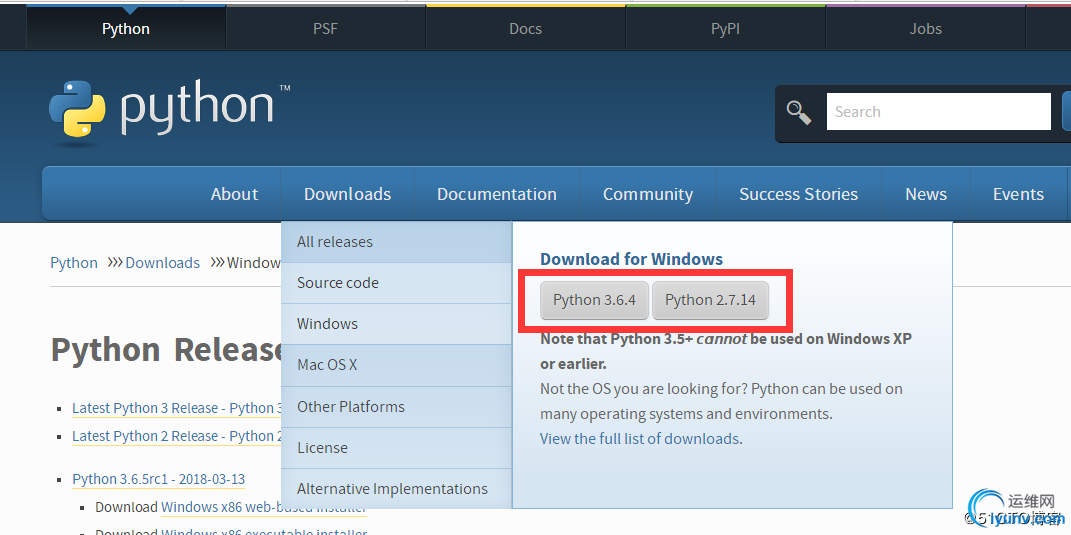The height and width of the screenshot is (535, 1071).
Task: Switch to the Docs top tab
Action: pyautogui.click(x=525, y=29)
